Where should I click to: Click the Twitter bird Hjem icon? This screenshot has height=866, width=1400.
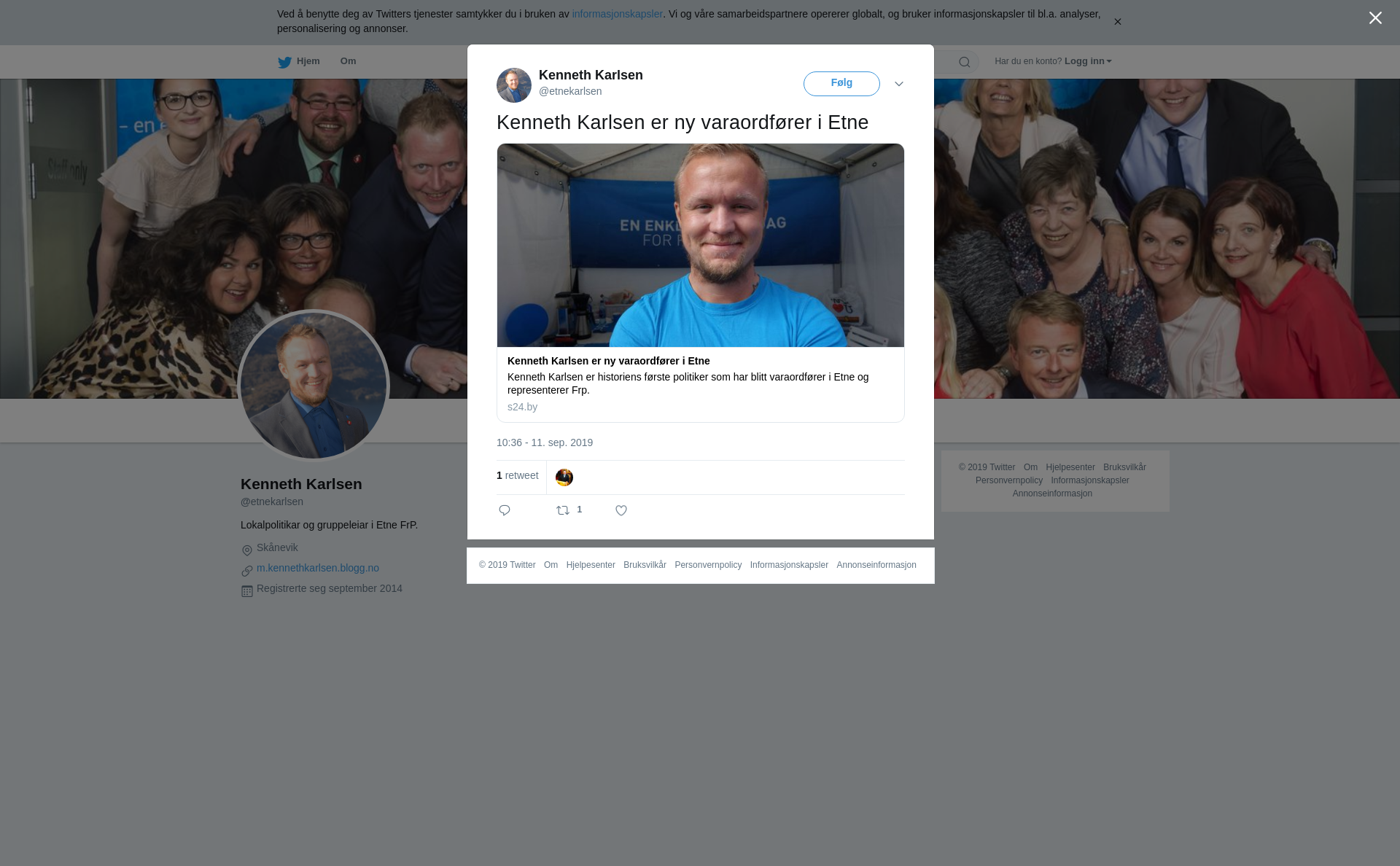pos(284,63)
